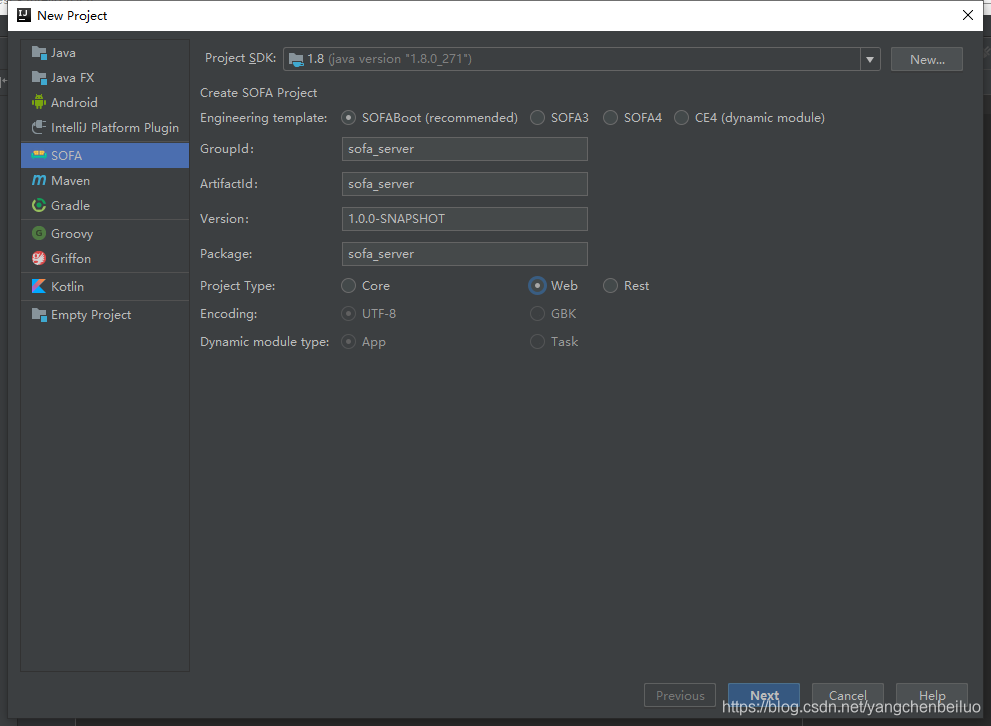Click the ArtifactId input field
991x726 pixels.
coord(465,184)
